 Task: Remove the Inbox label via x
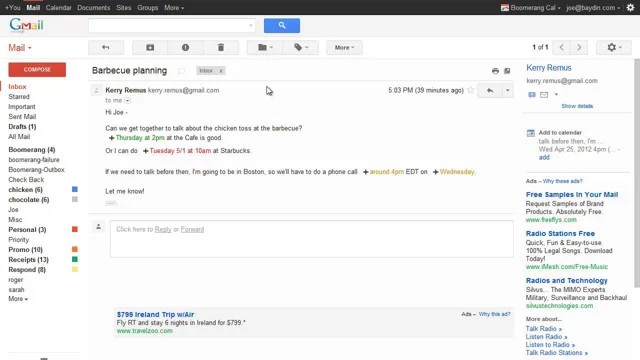coord(221,71)
